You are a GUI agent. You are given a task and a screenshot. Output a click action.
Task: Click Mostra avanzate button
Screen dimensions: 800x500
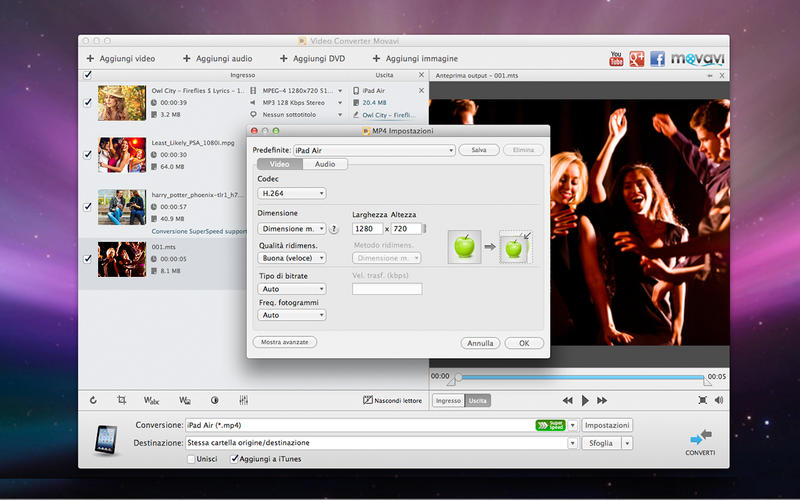pyautogui.click(x=285, y=342)
